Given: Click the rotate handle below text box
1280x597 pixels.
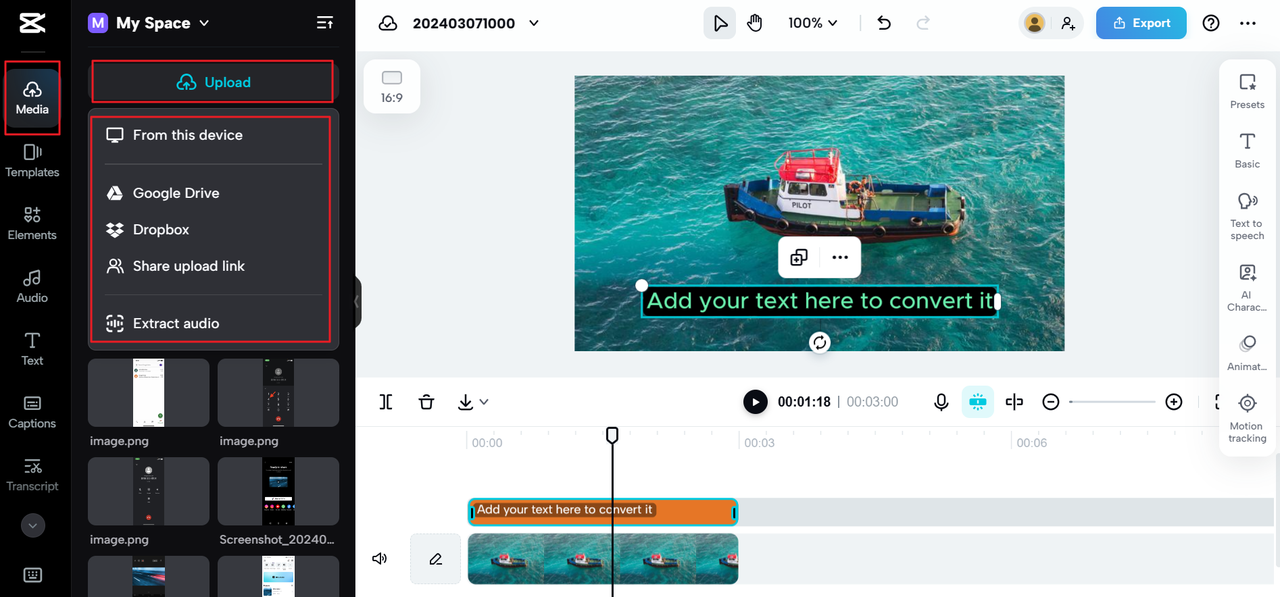Looking at the screenshot, I should 820,342.
